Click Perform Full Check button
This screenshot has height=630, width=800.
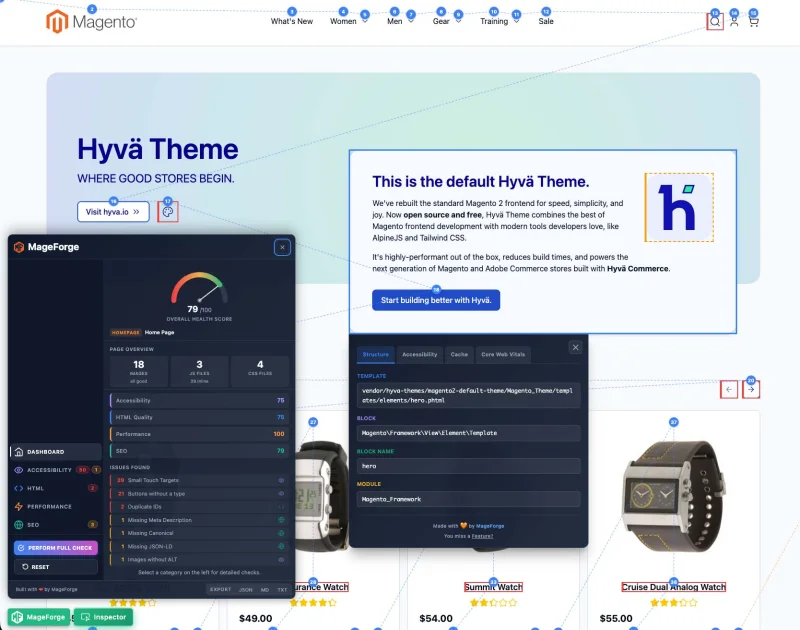[56, 548]
